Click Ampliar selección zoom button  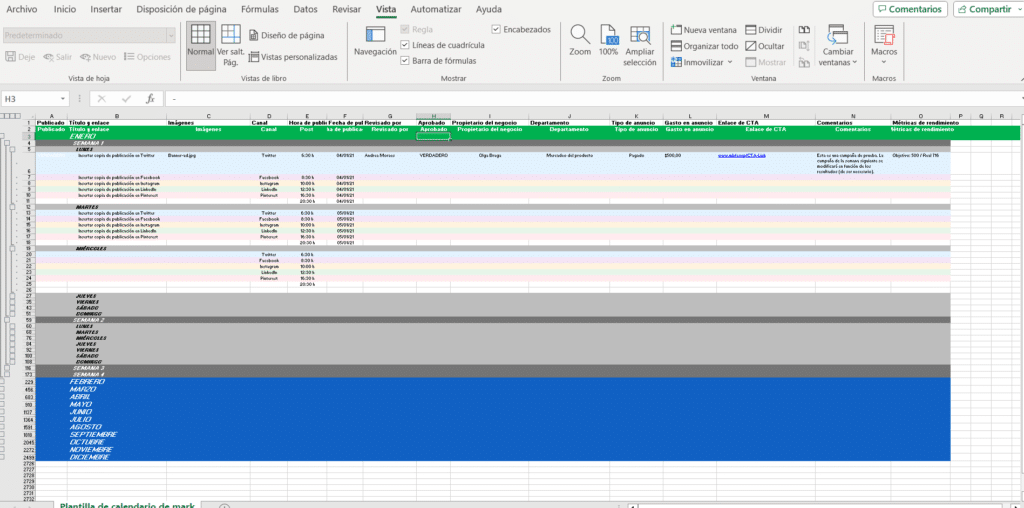(x=639, y=46)
